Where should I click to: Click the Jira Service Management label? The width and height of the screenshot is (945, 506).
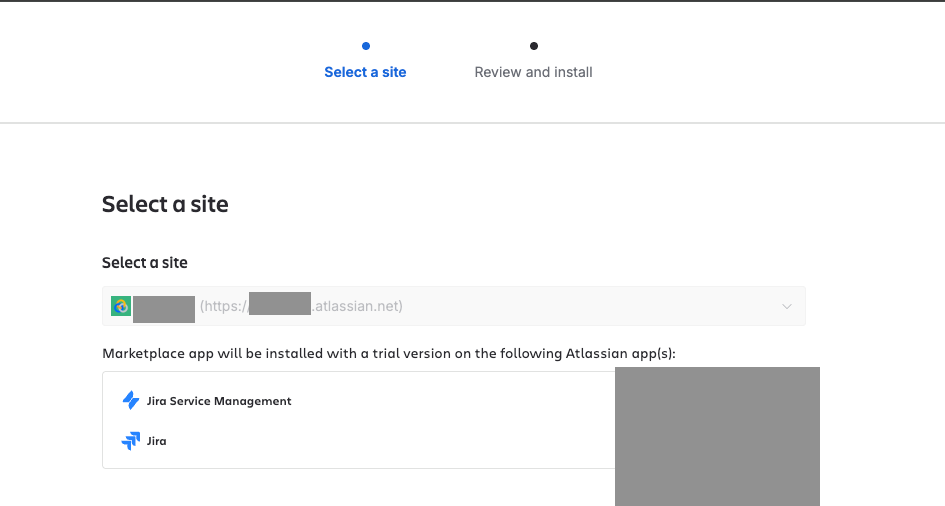click(219, 401)
